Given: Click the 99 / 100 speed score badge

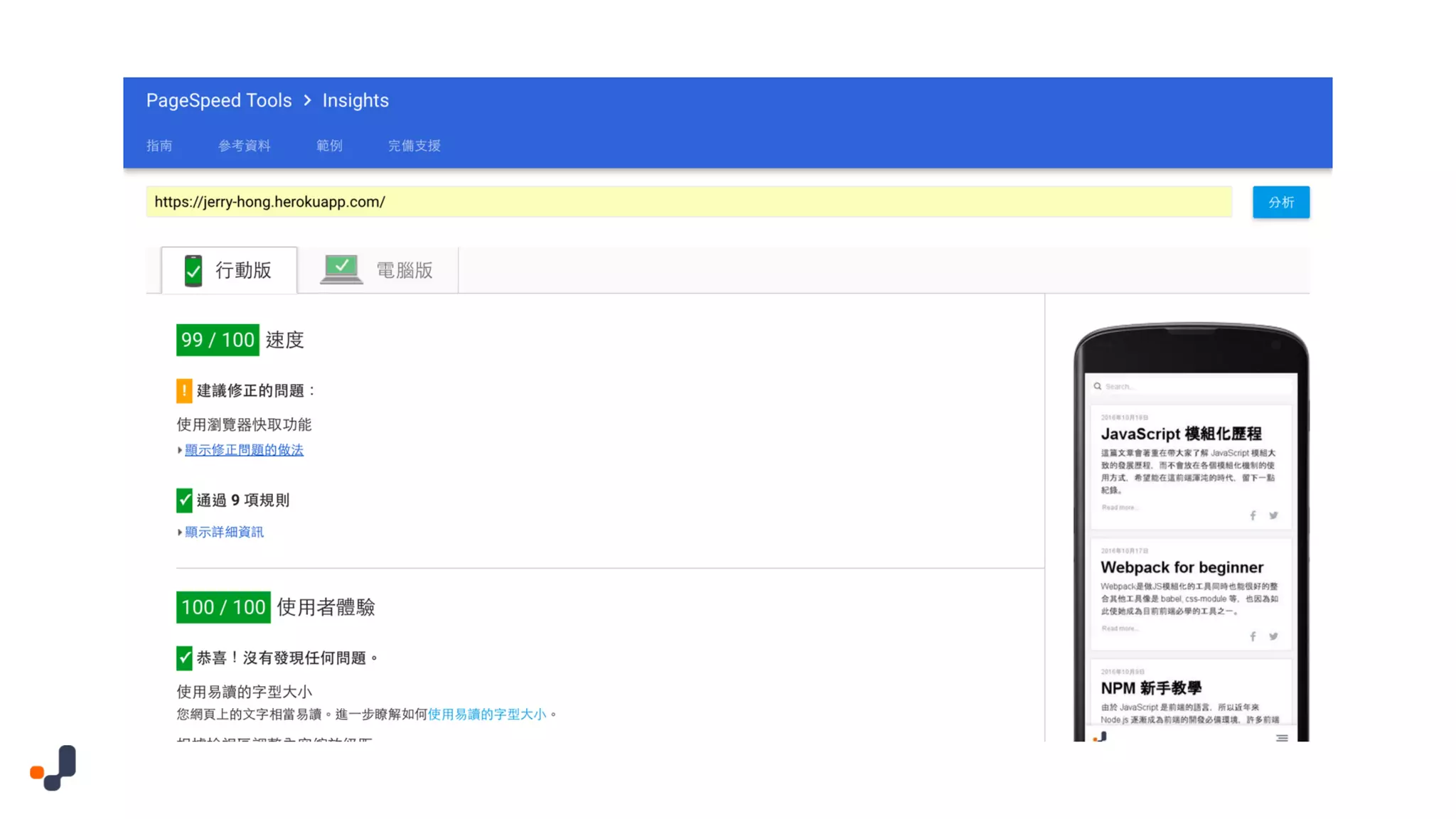Looking at the screenshot, I should coord(218,340).
